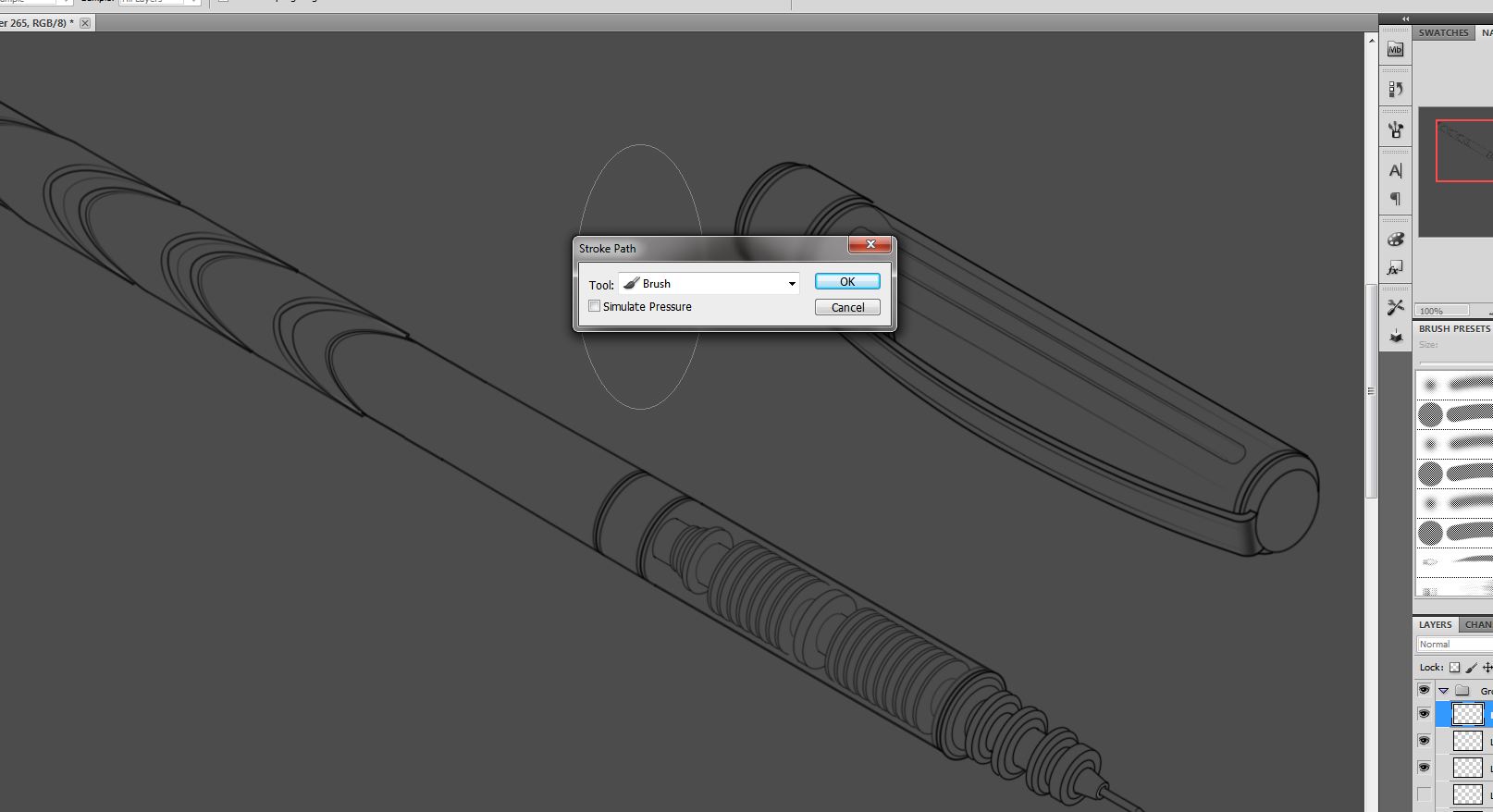Collapse the layer group triangle

[1443, 691]
